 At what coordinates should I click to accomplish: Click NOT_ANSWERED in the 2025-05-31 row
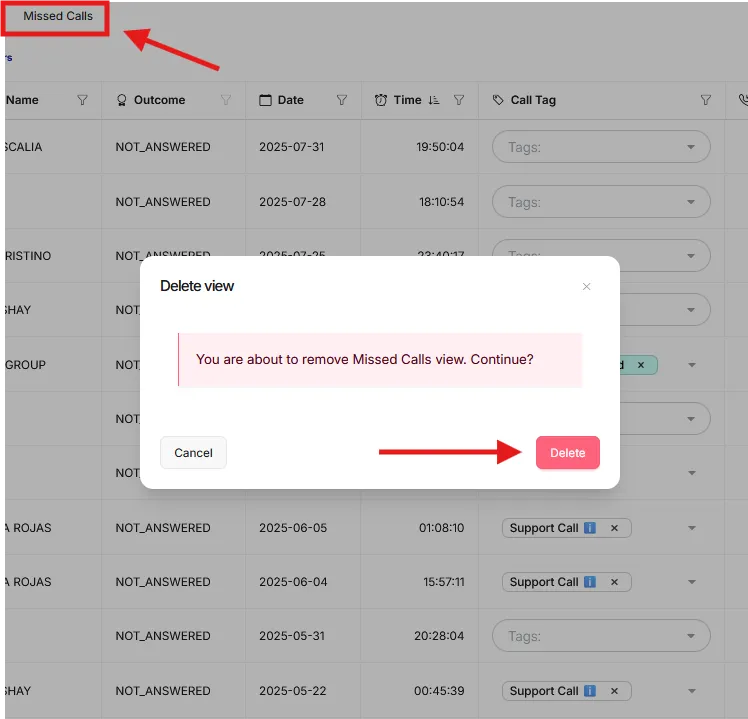click(163, 636)
